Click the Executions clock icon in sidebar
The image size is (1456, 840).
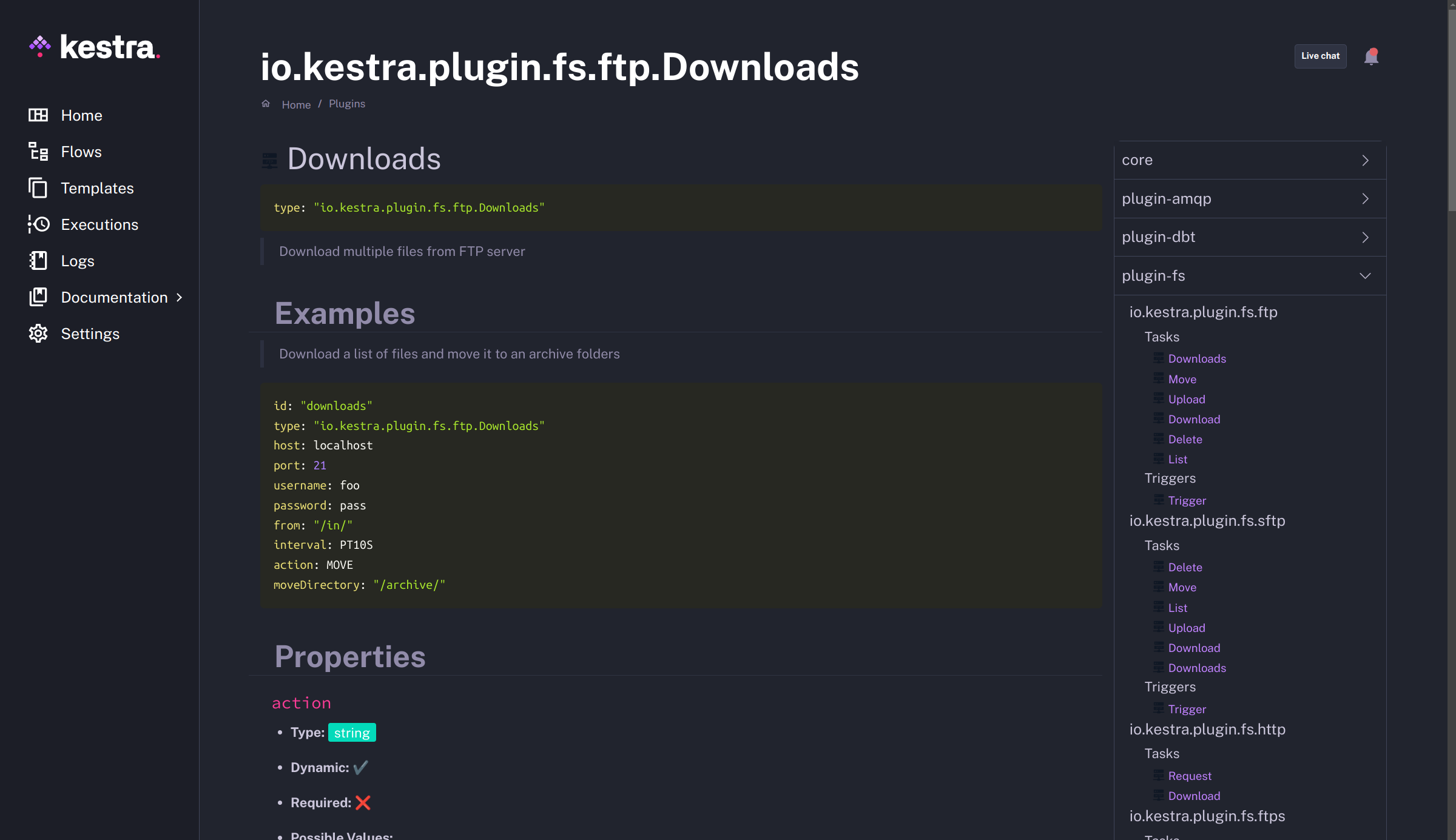[x=38, y=224]
